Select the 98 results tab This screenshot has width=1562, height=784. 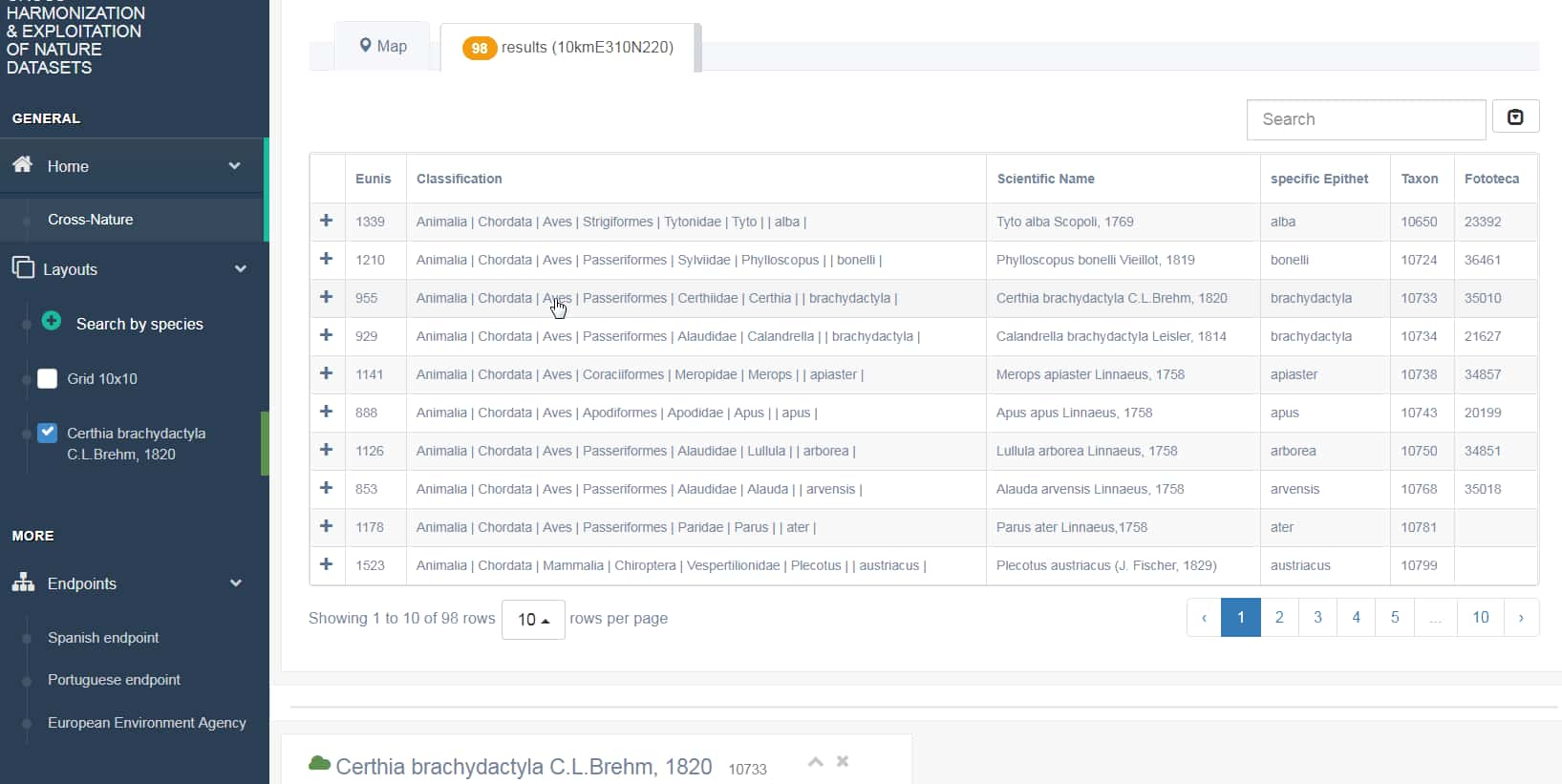(569, 47)
